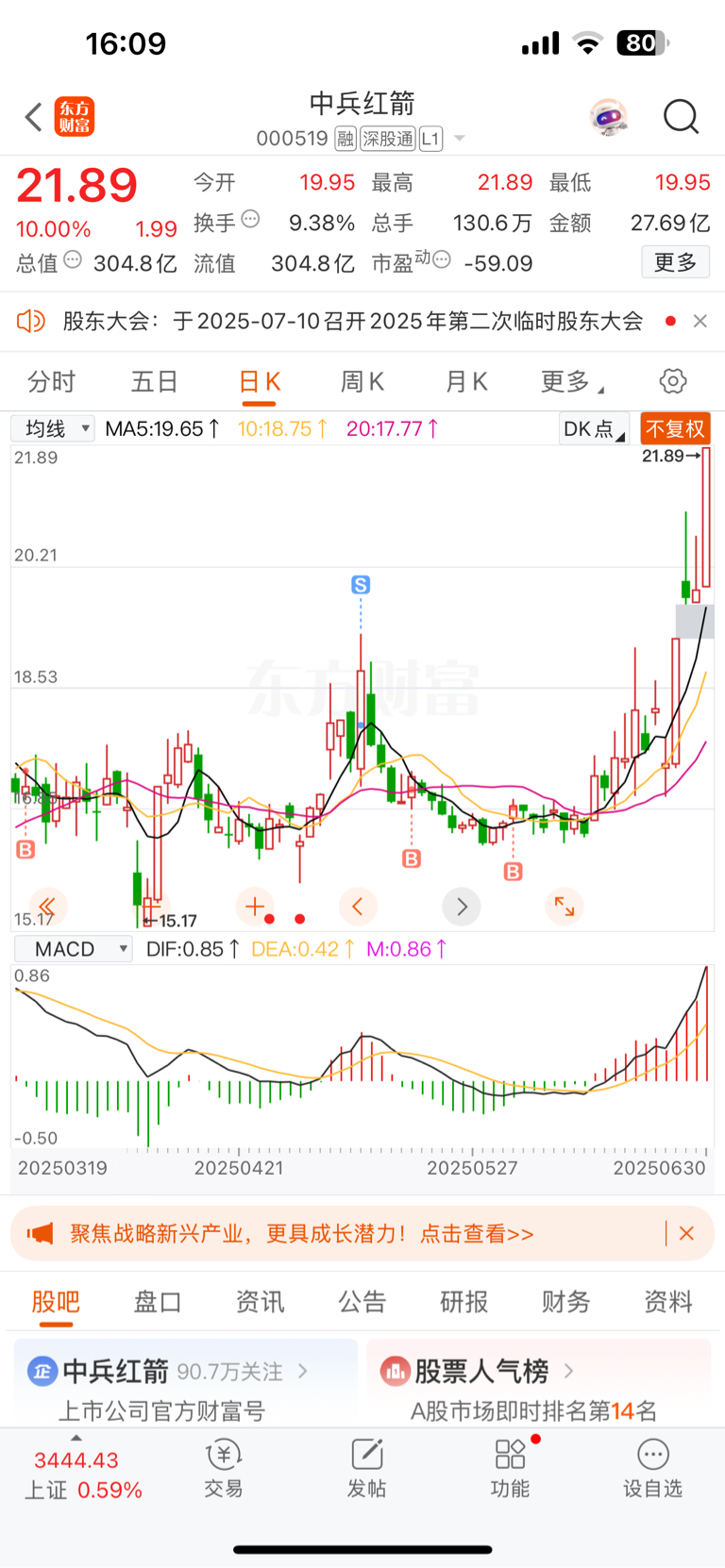This screenshot has width=725, height=1568.
Task: Open the 公告 tab
Action: click(362, 1302)
